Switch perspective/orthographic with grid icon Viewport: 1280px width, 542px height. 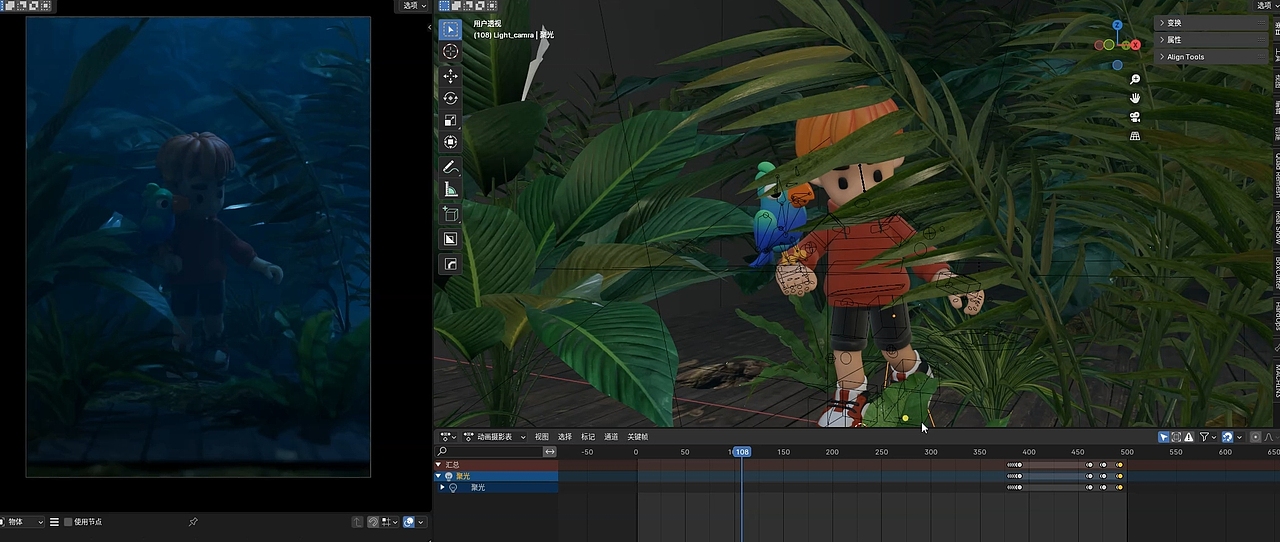click(x=1135, y=136)
